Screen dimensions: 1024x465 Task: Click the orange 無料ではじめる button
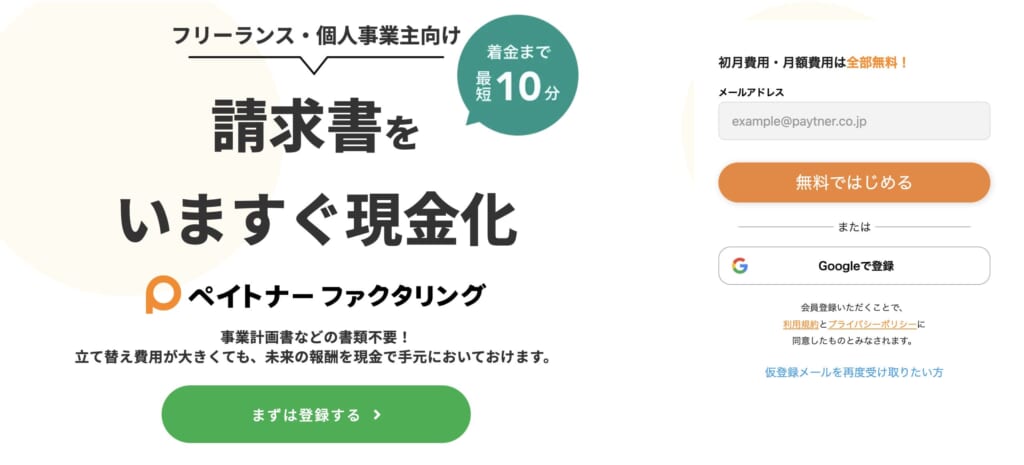point(854,182)
